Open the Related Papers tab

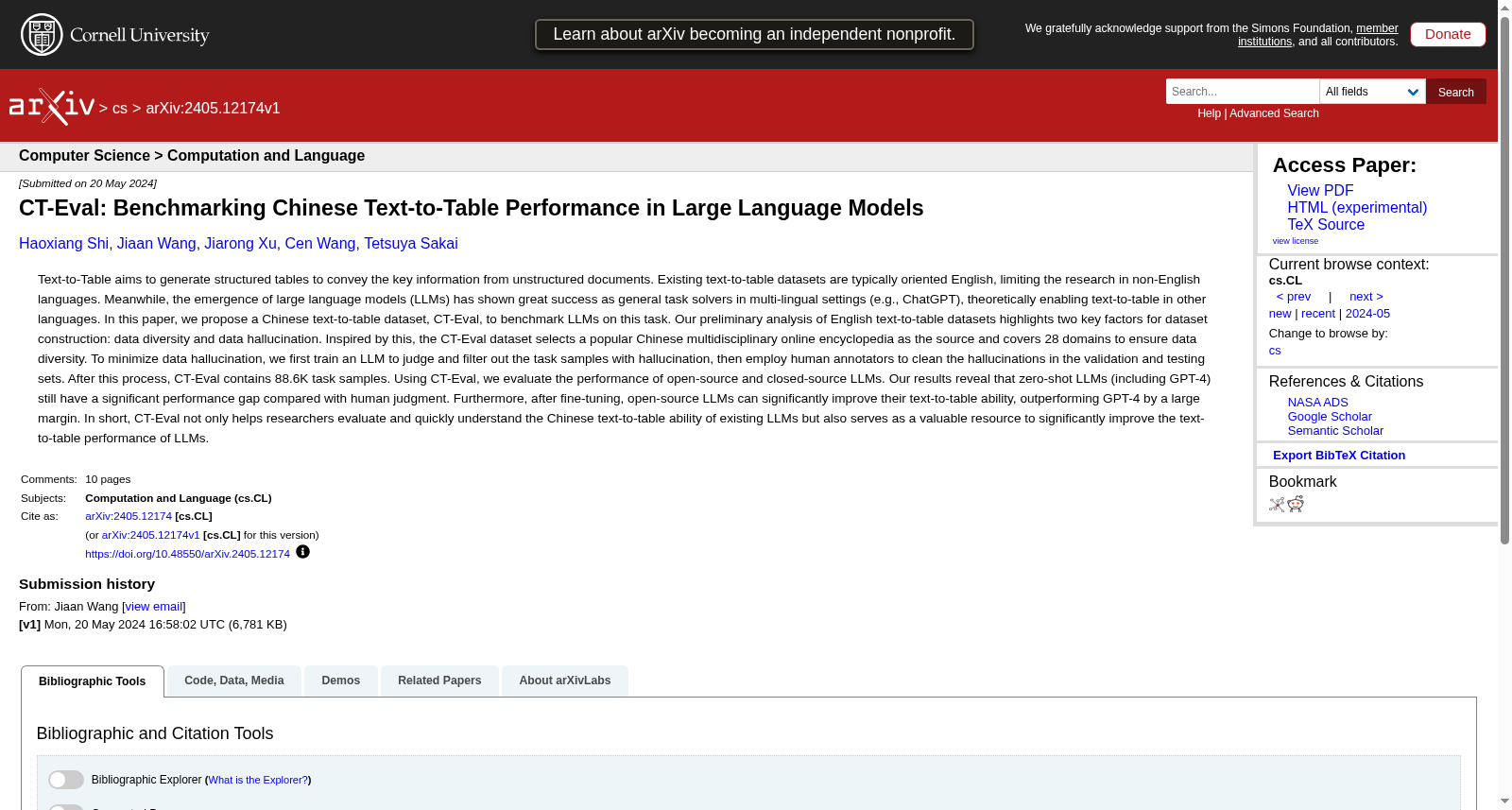point(439,681)
